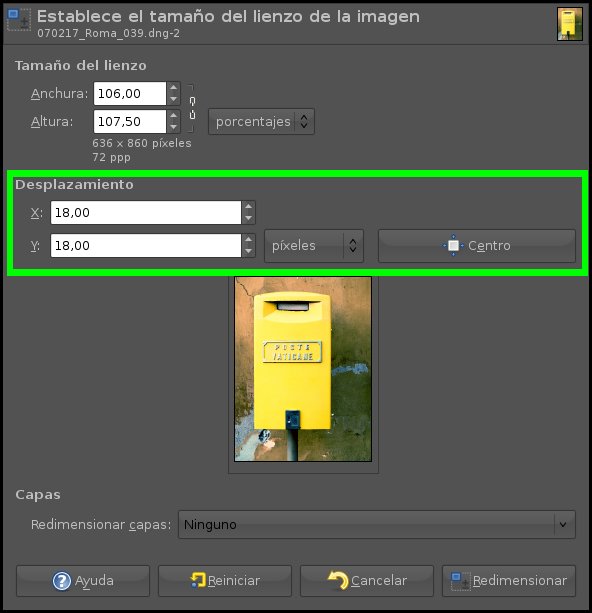Click the Ayuda help button
The image size is (592, 613).
pyautogui.click(x=83, y=581)
